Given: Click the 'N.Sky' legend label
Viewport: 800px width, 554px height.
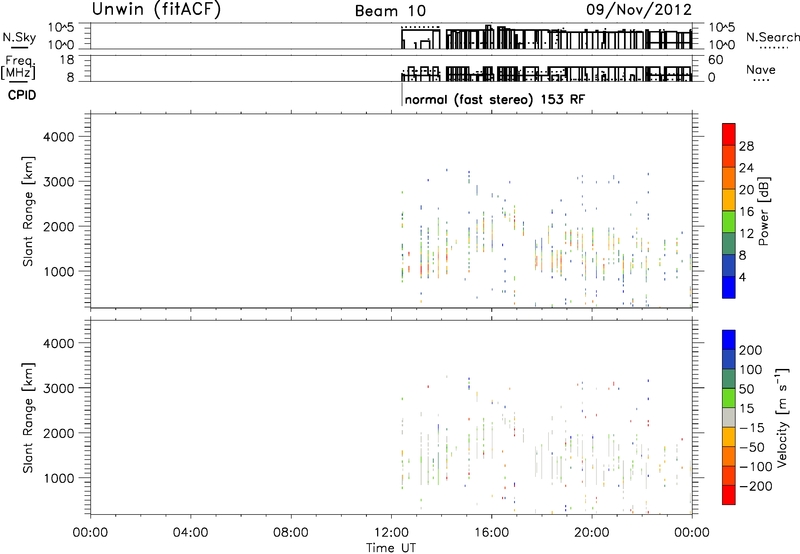Looking at the screenshot, I should tap(19, 37).
